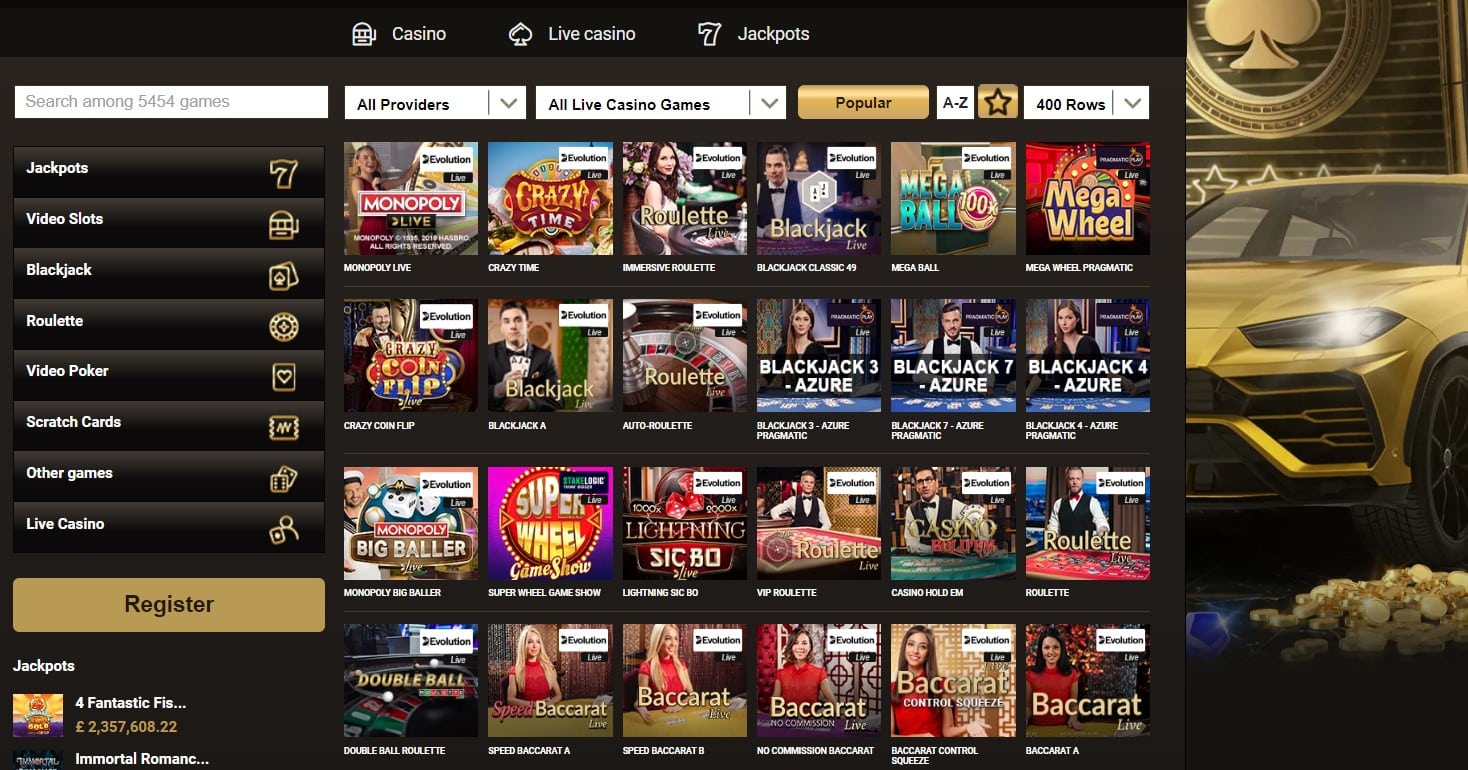Open Blackjack Classic 49 thumbnail
Screen dimensions: 1468x770
[x=819, y=198]
